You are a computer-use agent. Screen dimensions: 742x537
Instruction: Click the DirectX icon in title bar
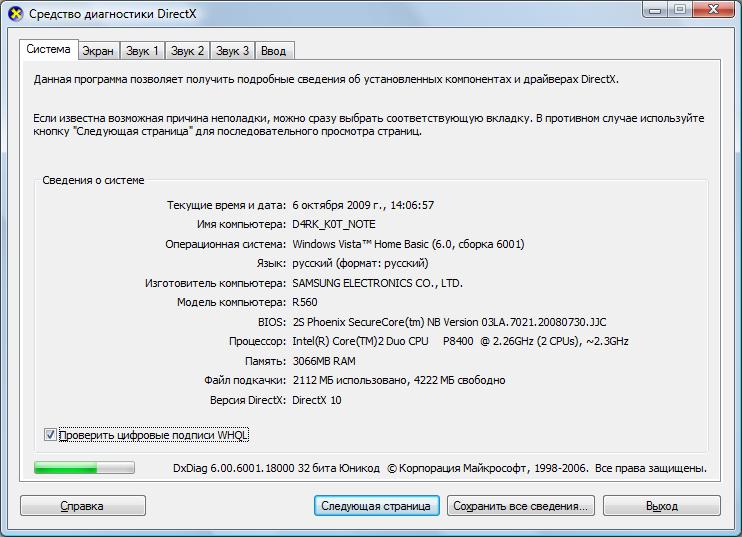tap(16, 14)
